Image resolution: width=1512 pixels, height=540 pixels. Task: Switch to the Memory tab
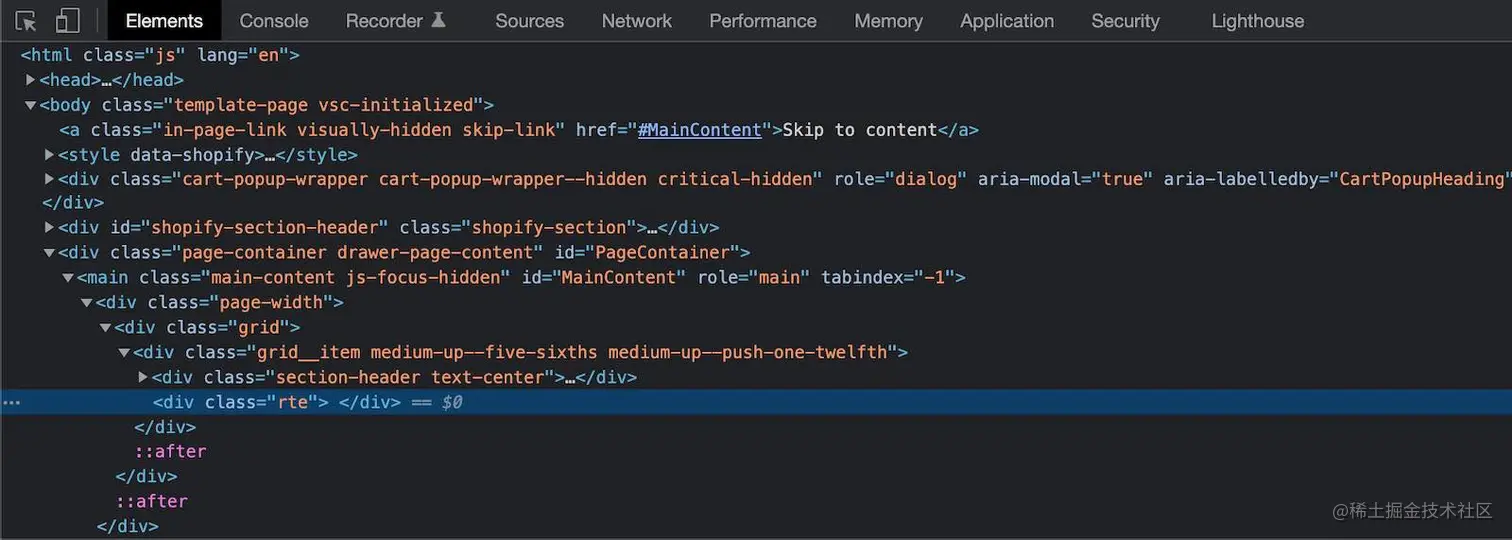click(888, 20)
